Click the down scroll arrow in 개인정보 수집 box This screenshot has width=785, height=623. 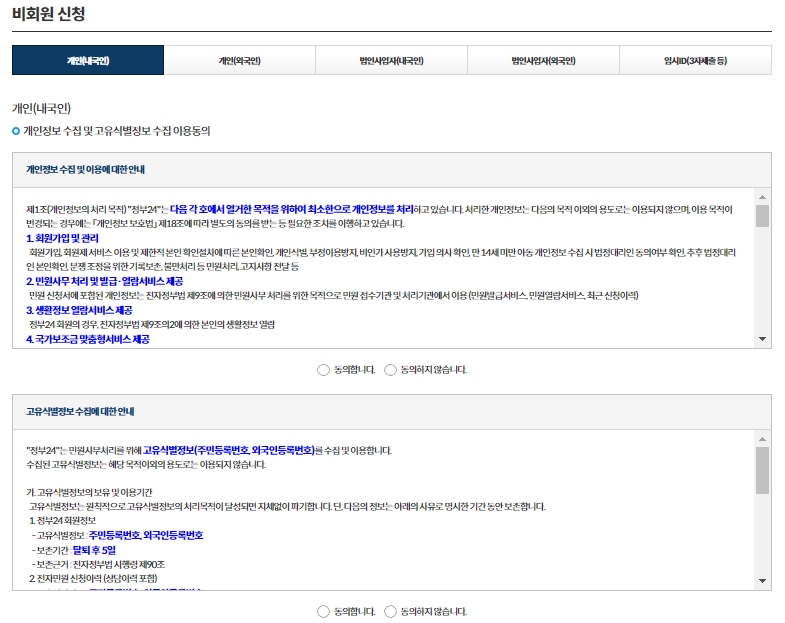[x=762, y=339]
